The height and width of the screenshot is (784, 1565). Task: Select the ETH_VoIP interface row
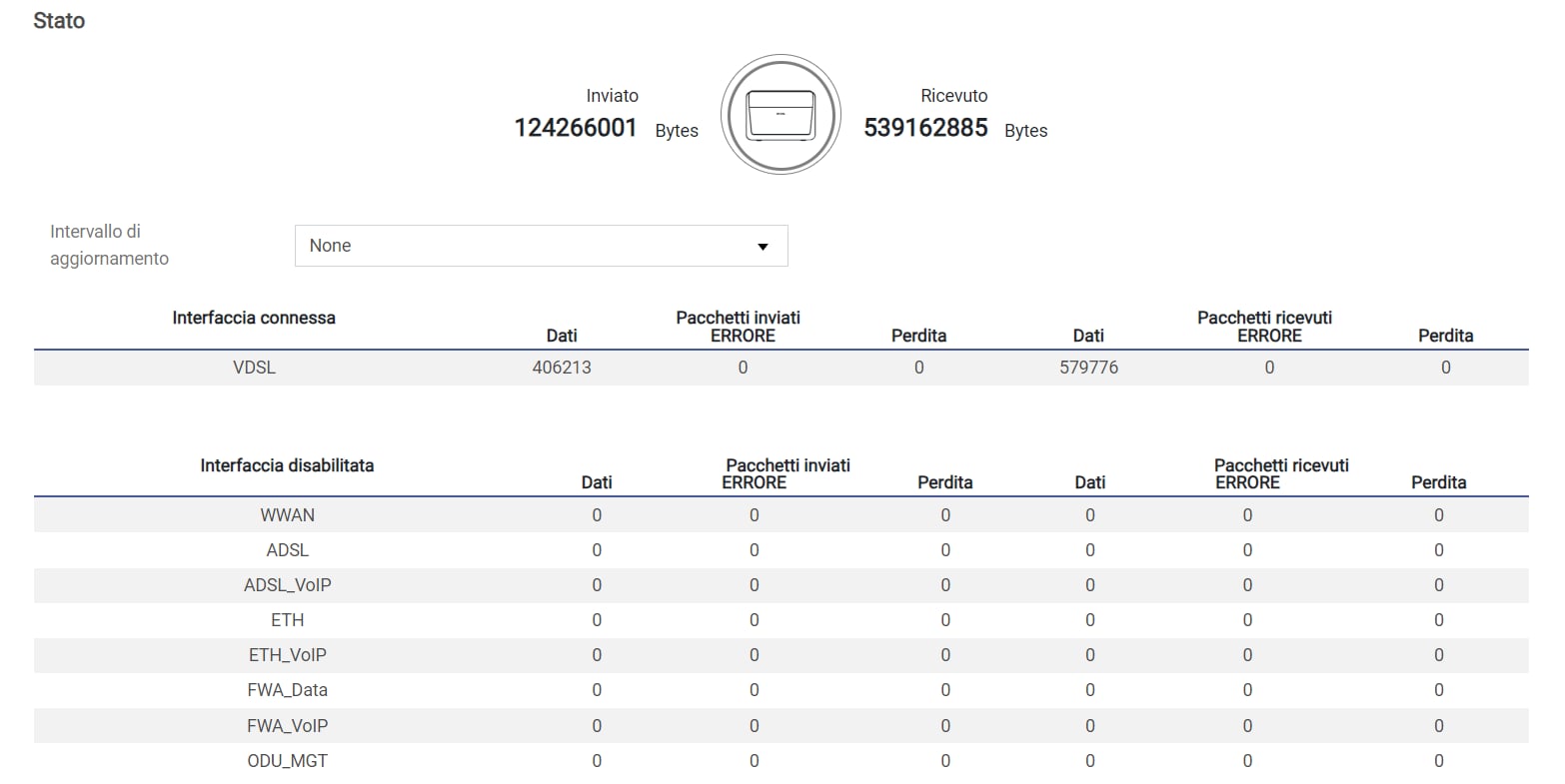(x=781, y=655)
